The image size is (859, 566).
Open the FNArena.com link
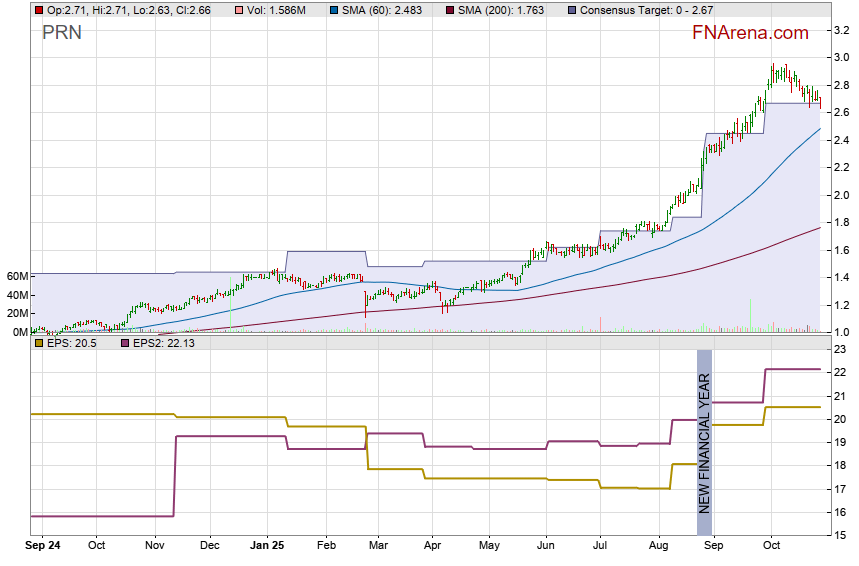click(750, 33)
